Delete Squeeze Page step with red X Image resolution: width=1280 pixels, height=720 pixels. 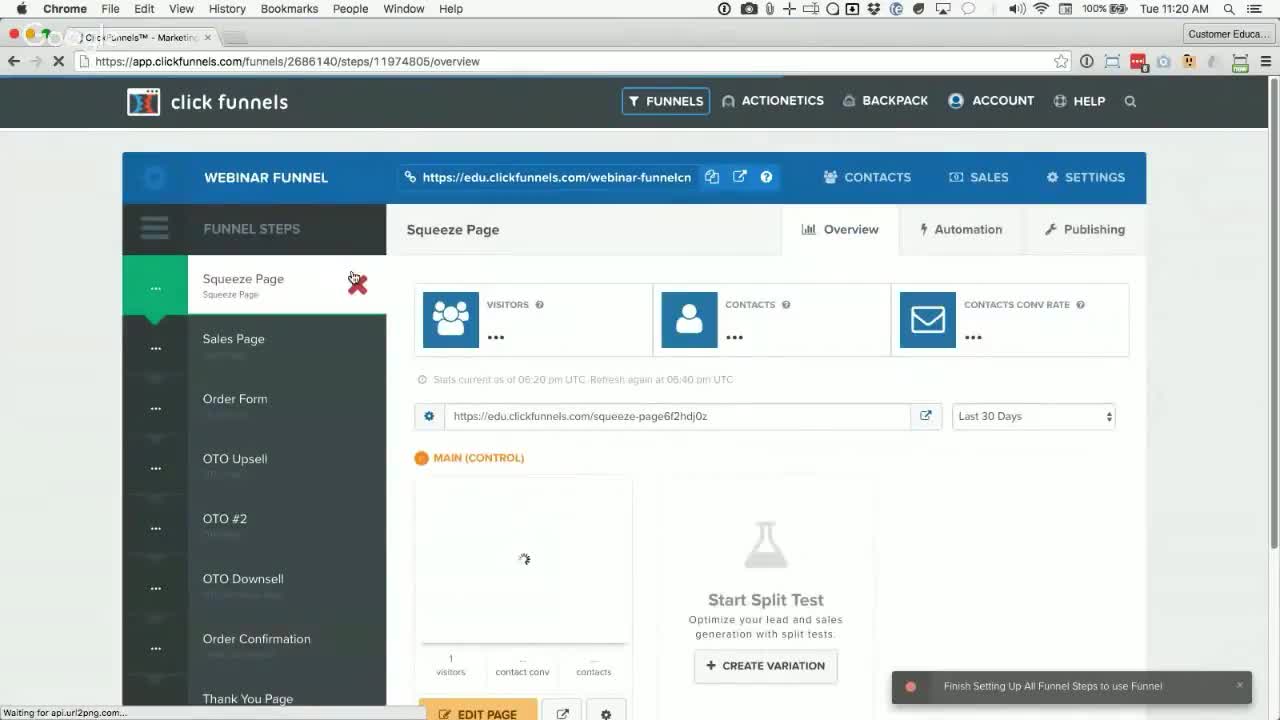pos(357,285)
